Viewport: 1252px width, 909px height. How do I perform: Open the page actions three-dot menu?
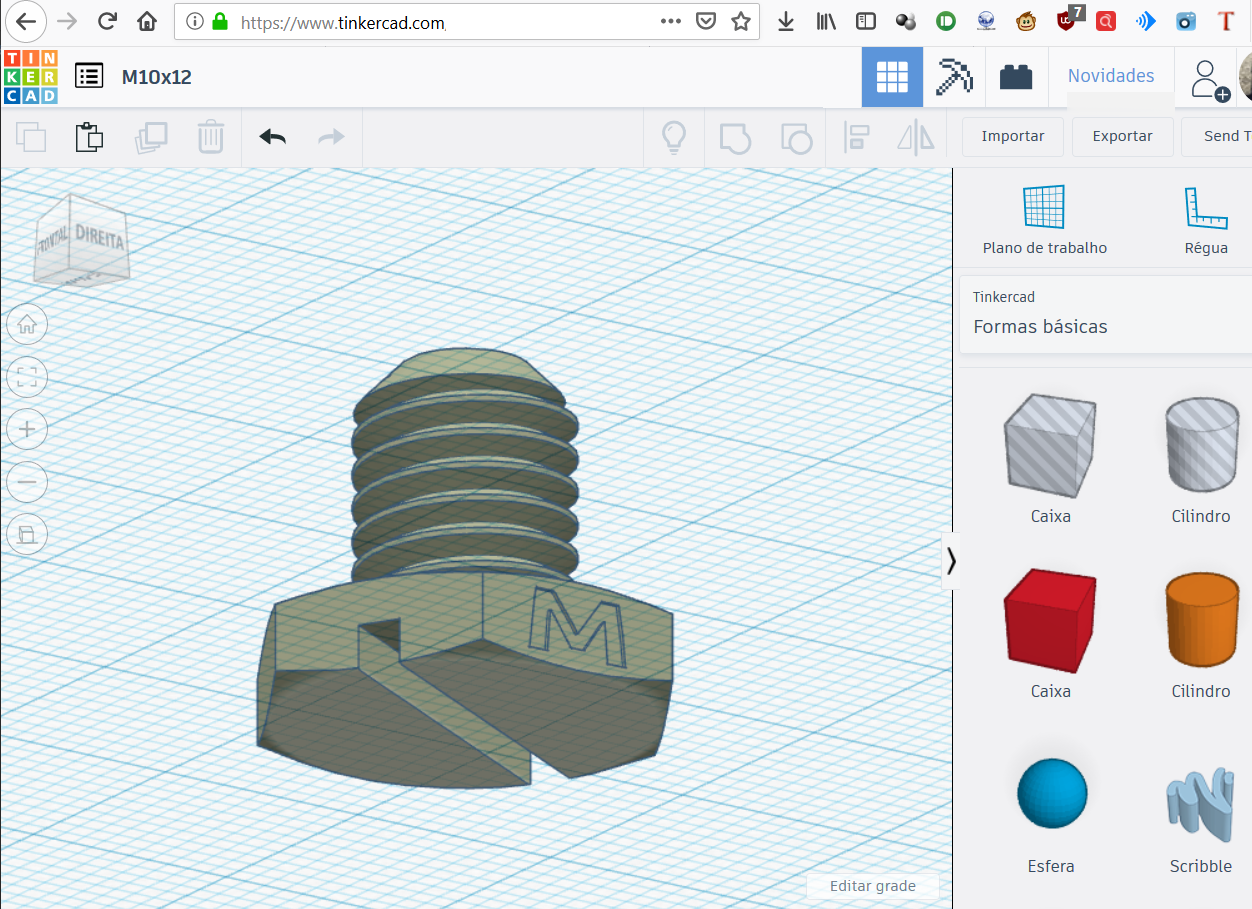tap(671, 21)
